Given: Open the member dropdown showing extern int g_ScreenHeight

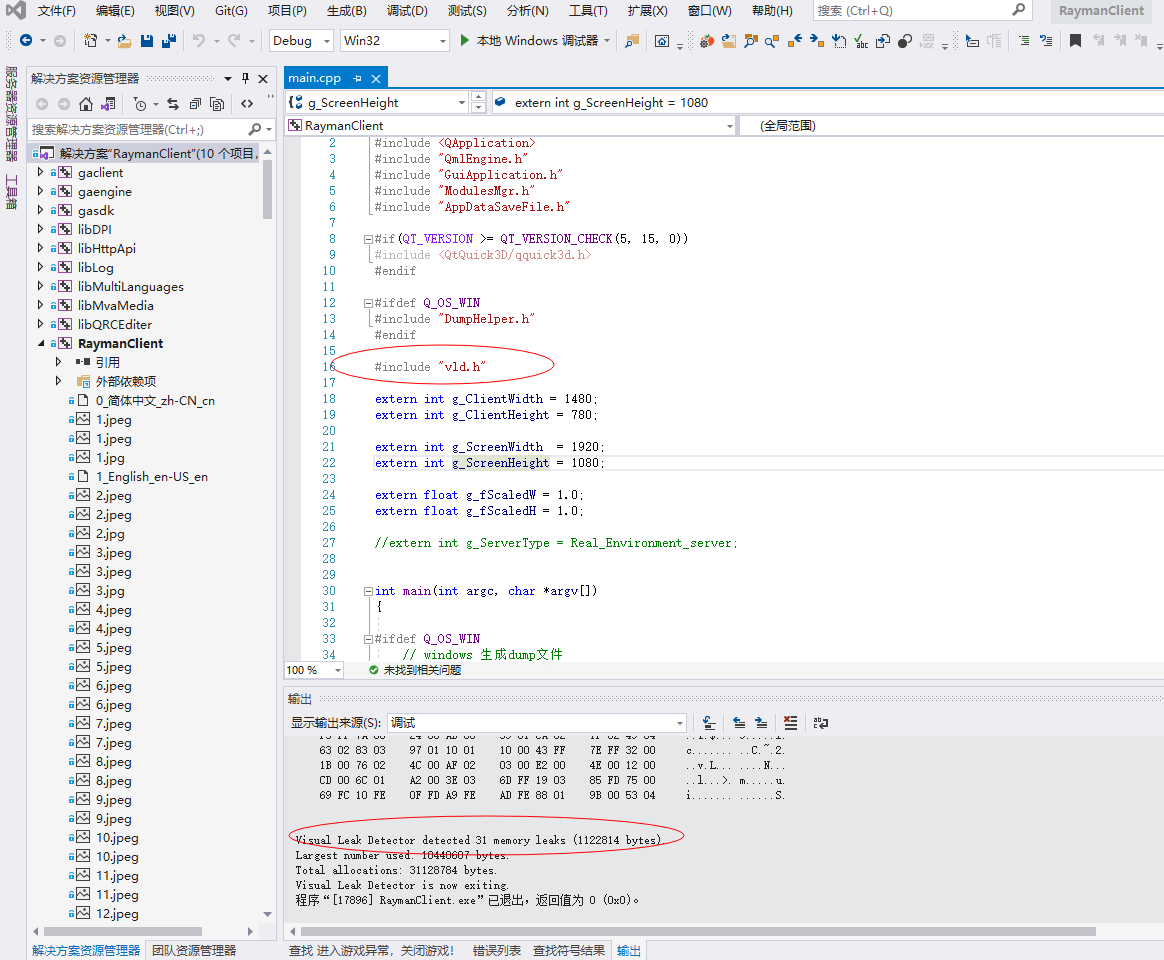Looking at the screenshot, I should click(x=828, y=102).
